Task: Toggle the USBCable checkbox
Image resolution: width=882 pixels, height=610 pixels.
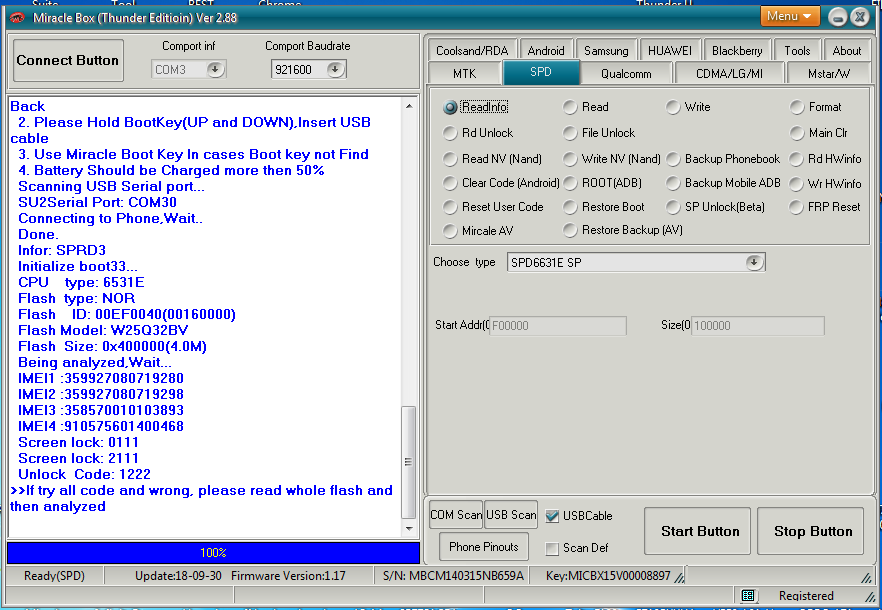Action: pyautogui.click(x=552, y=516)
